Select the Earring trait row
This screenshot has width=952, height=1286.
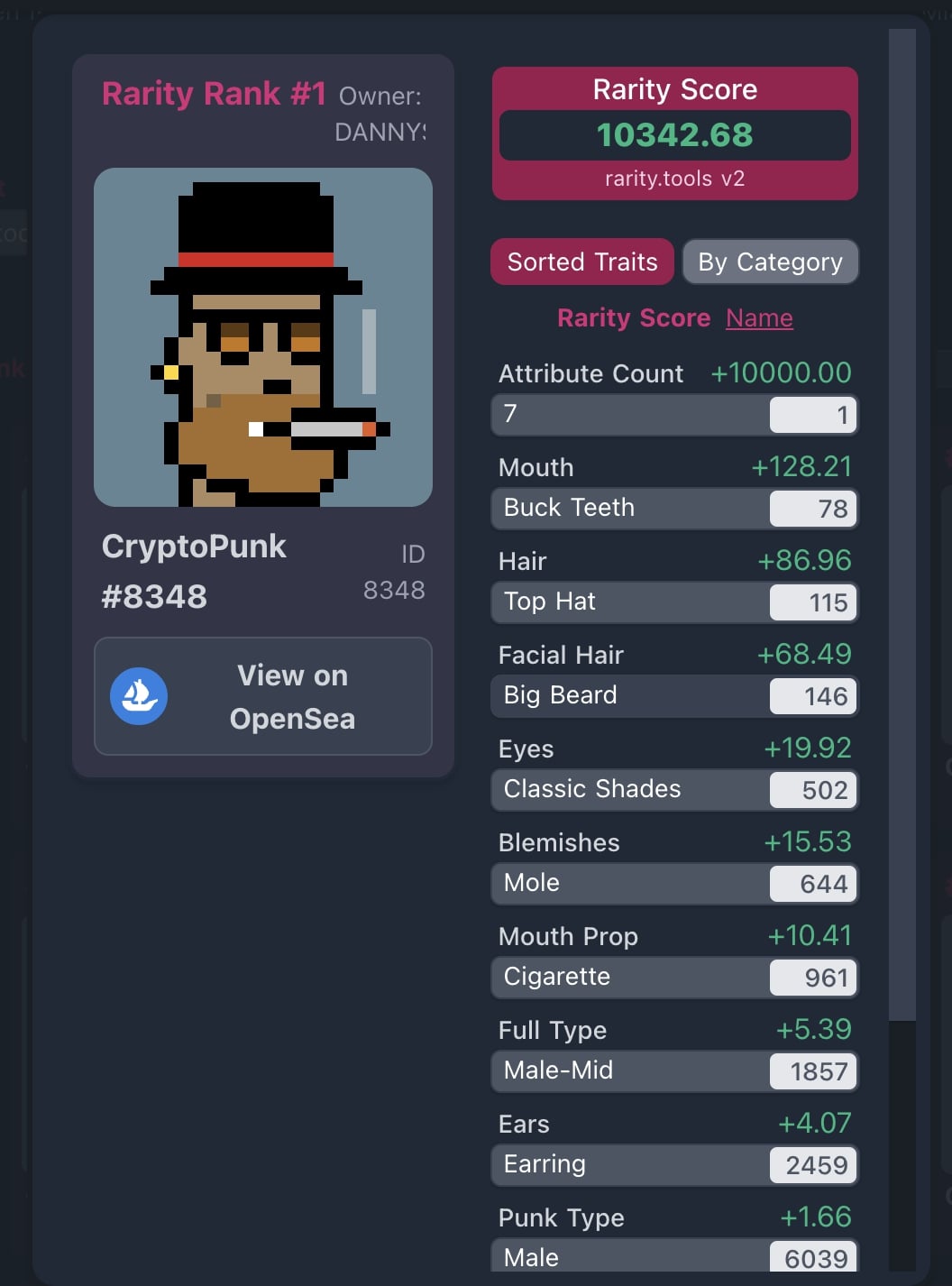(674, 1165)
